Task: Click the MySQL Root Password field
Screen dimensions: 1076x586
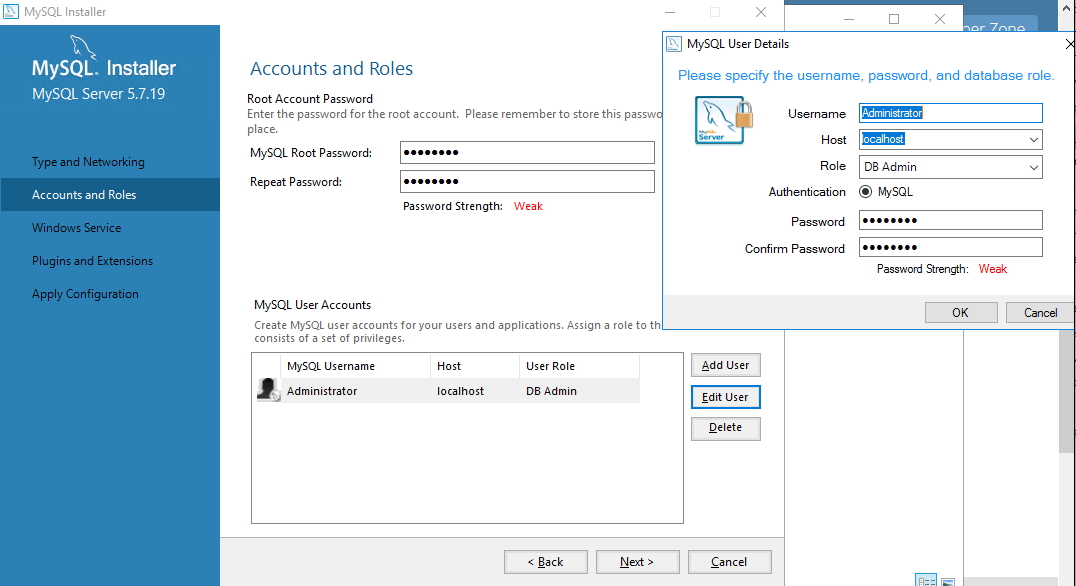Action: pyautogui.click(x=527, y=152)
